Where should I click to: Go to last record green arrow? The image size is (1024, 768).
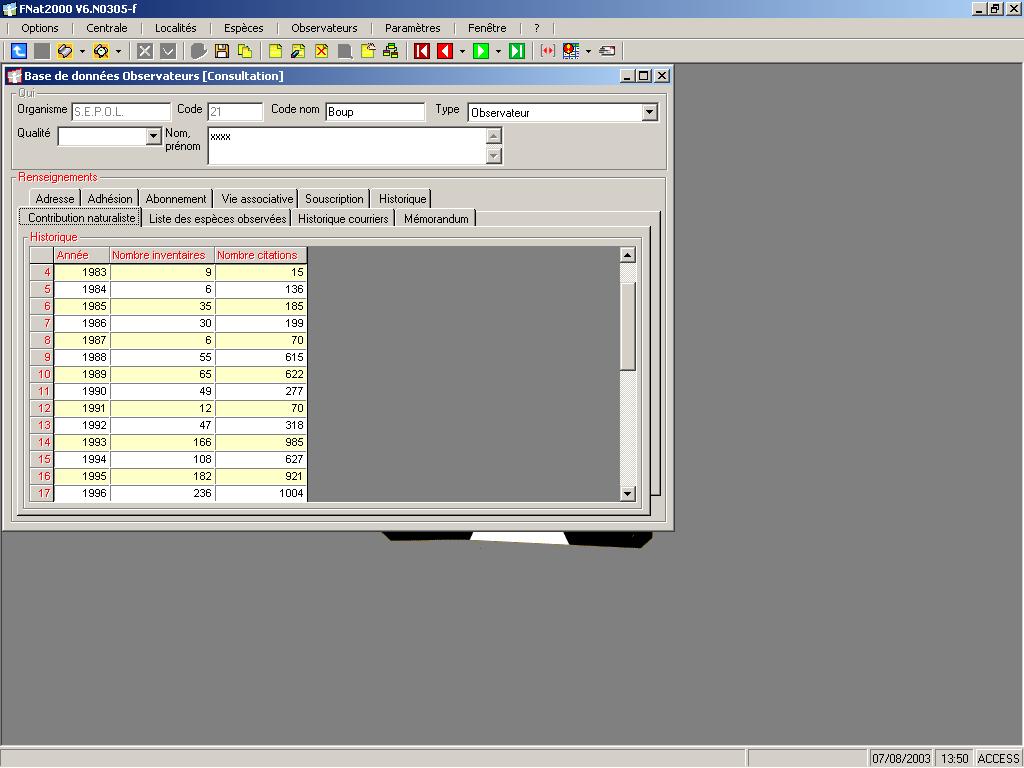click(x=517, y=51)
